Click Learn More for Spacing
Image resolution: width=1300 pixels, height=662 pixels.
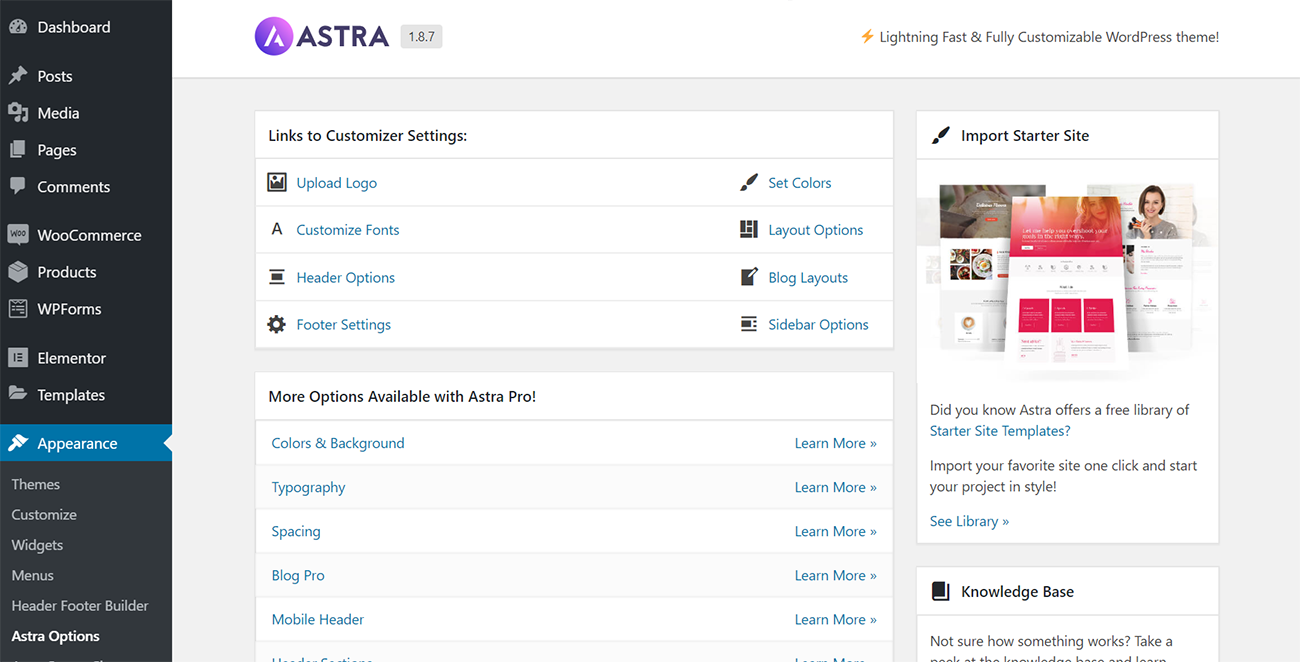point(836,531)
